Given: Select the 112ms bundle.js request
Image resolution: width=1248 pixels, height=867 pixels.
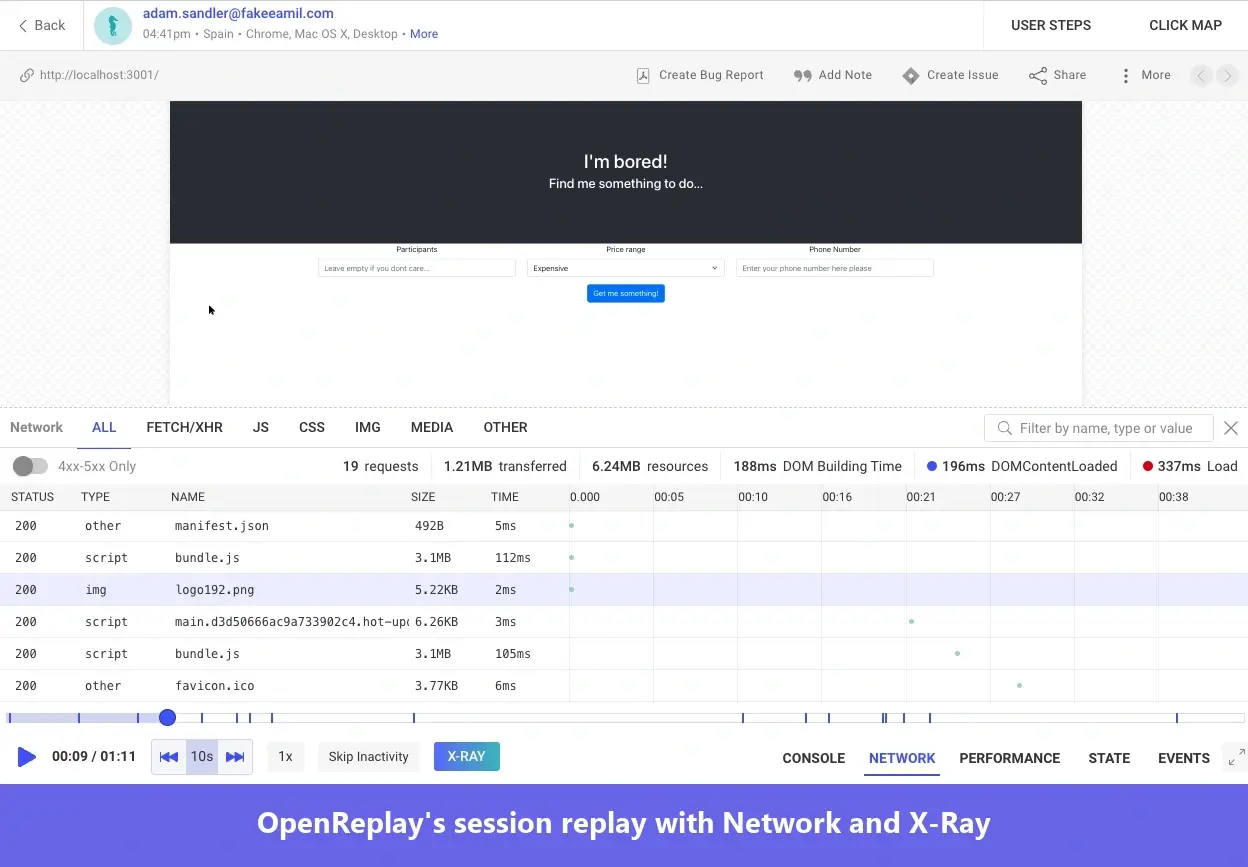Looking at the screenshot, I should [x=624, y=558].
